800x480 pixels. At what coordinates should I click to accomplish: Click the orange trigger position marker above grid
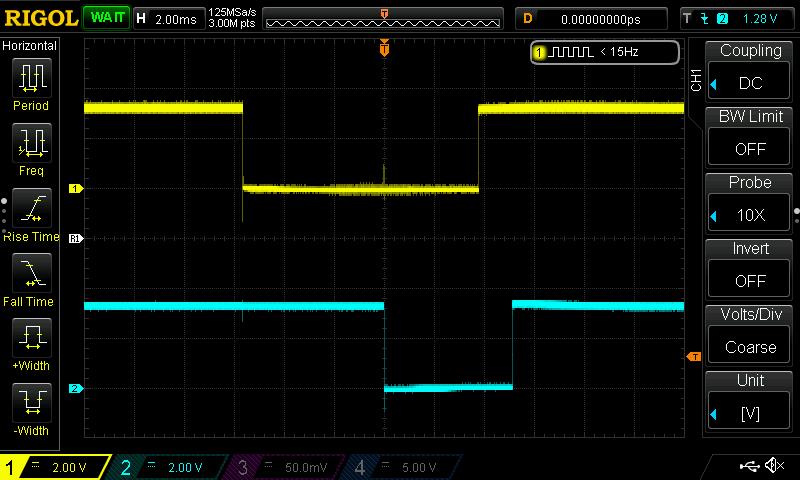[x=384, y=47]
